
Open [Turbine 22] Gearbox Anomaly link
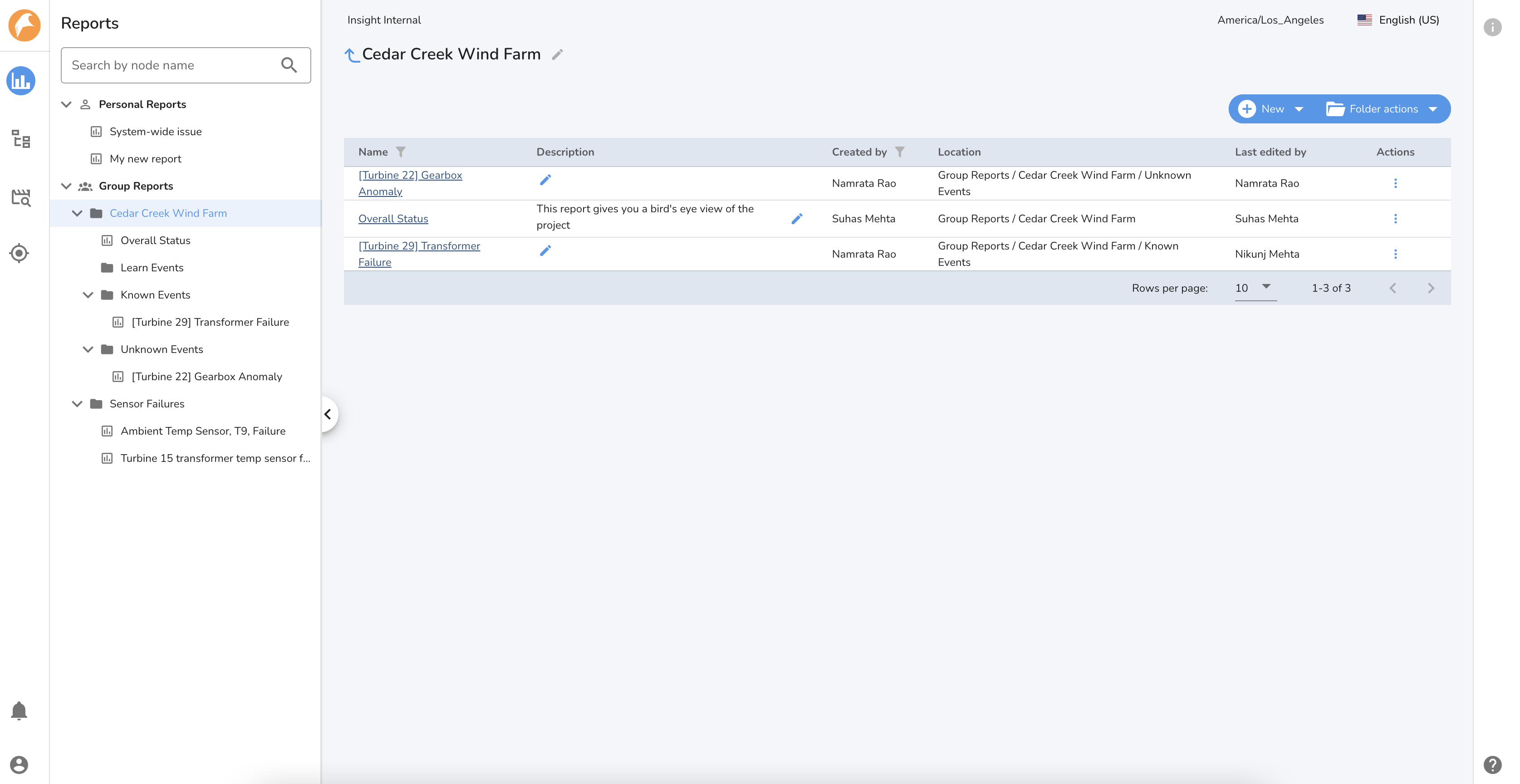[x=410, y=183]
